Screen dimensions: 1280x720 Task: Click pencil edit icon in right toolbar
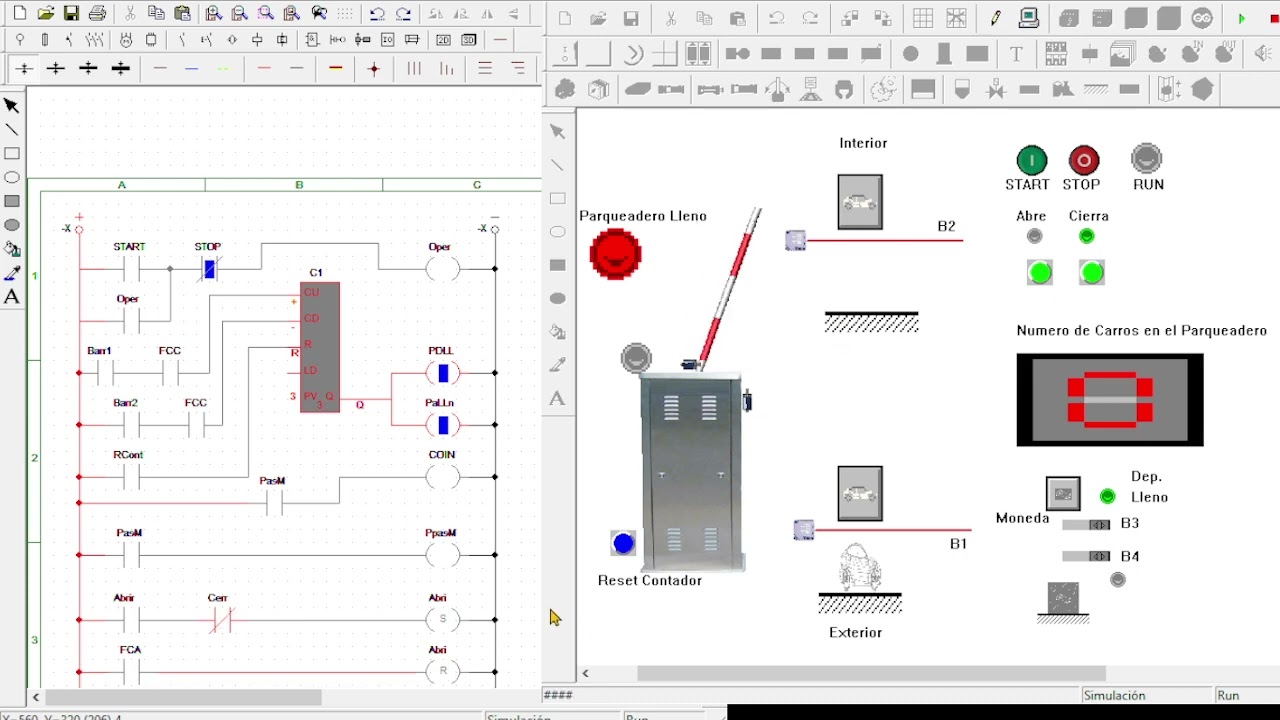(995, 19)
